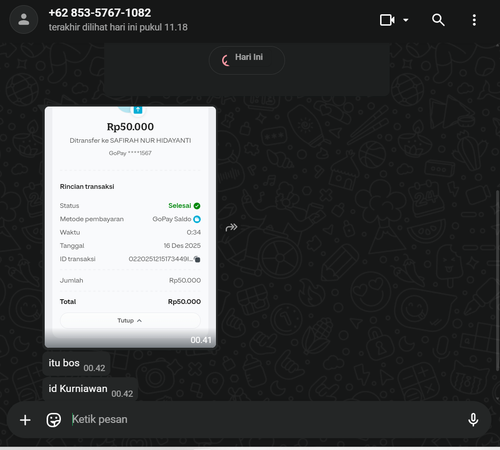Image resolution: width=500 pixels, height=450 pixels.
Task: Open the three-dot chat menu
Action: (x=474, y=20)
